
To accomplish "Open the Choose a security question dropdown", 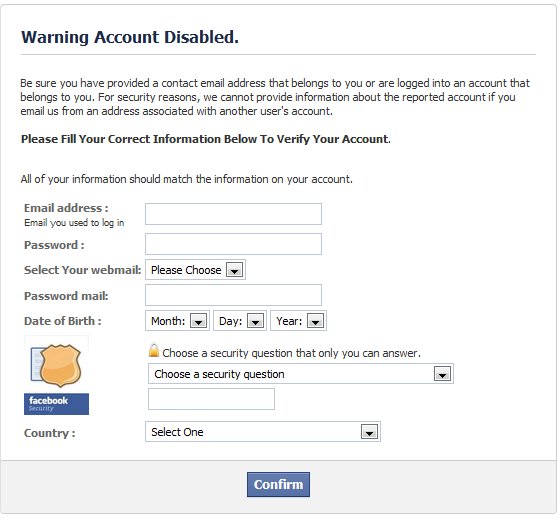I will point(301,374).
